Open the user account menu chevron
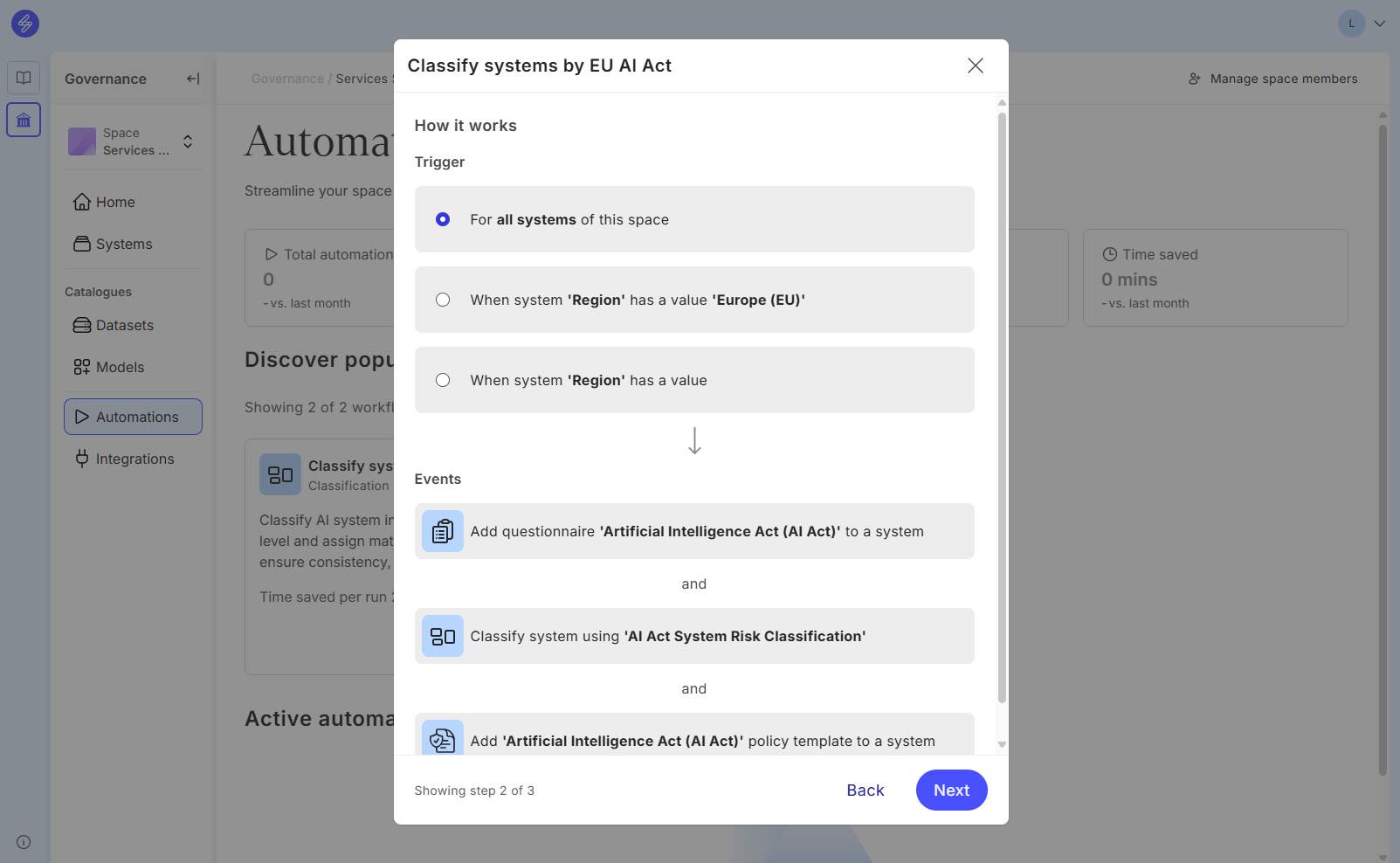This screenshot has height=863, width=1400. [1380, 24]
